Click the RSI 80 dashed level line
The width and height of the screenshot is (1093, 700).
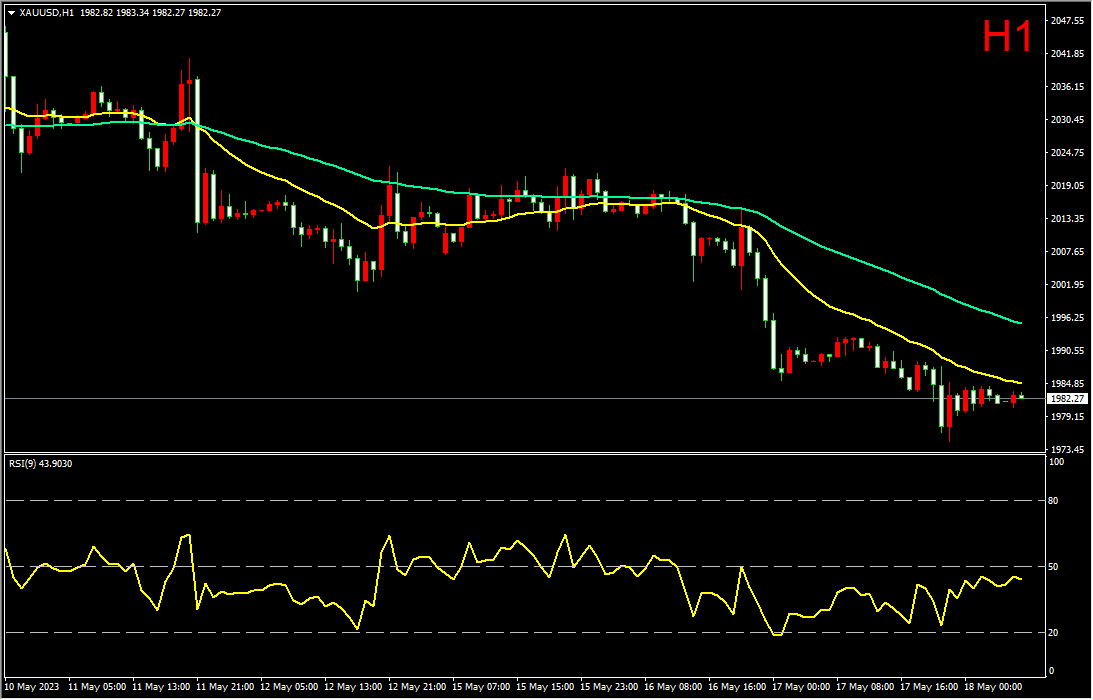tap(500, 500)
